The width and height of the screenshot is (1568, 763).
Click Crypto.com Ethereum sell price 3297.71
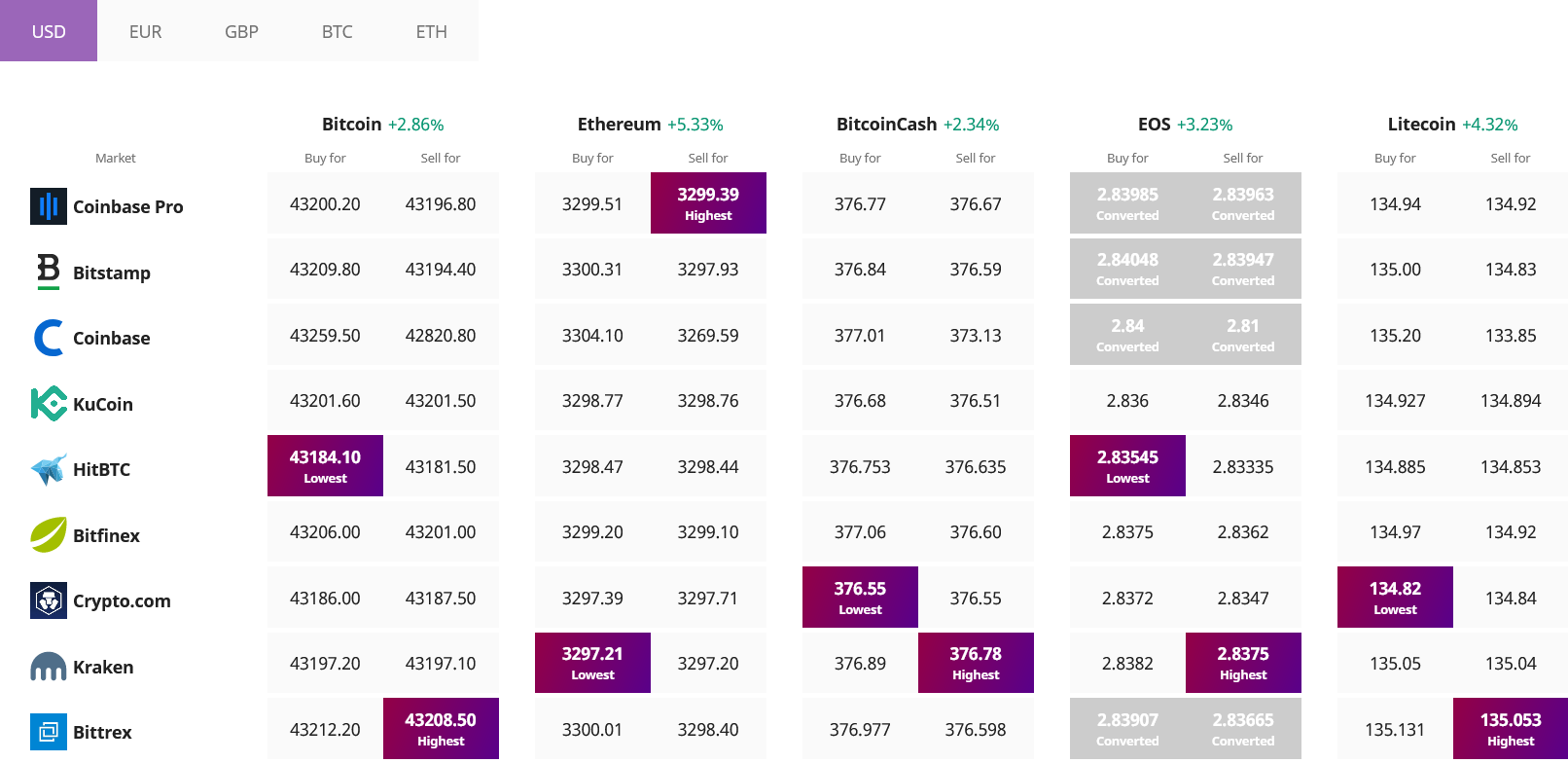(x=708, y=599)
